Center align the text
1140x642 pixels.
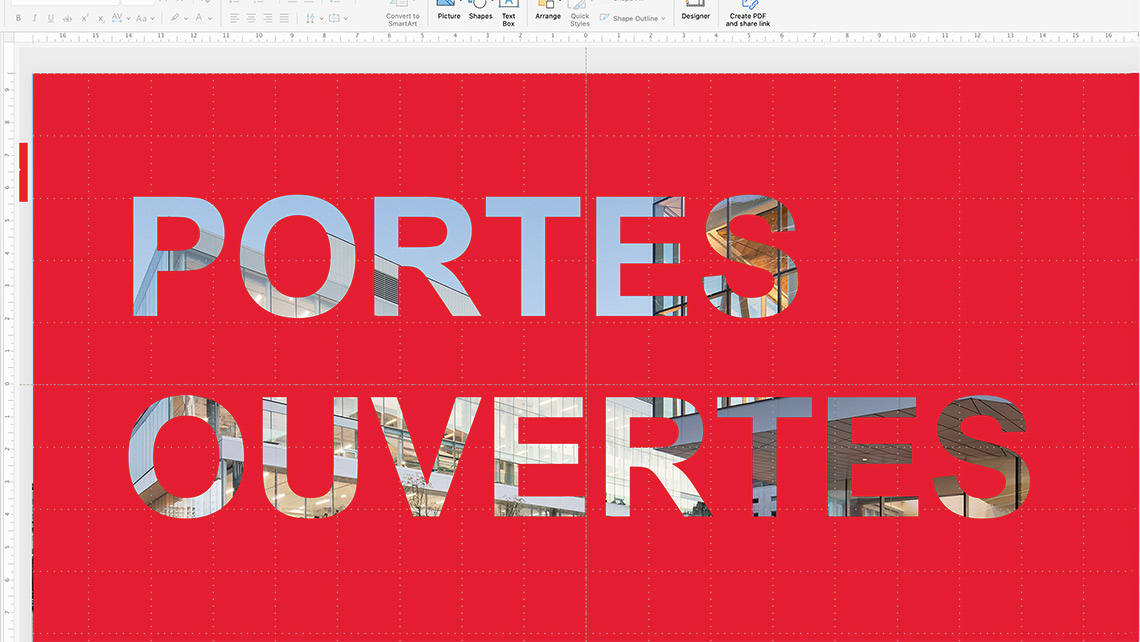[x=251, y=18]
